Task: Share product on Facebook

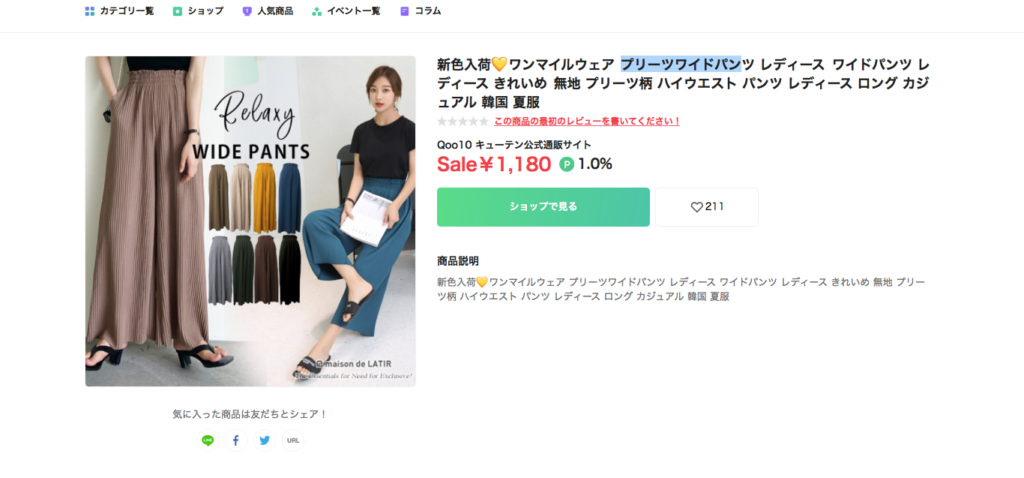Action: (x=236, y=440)
